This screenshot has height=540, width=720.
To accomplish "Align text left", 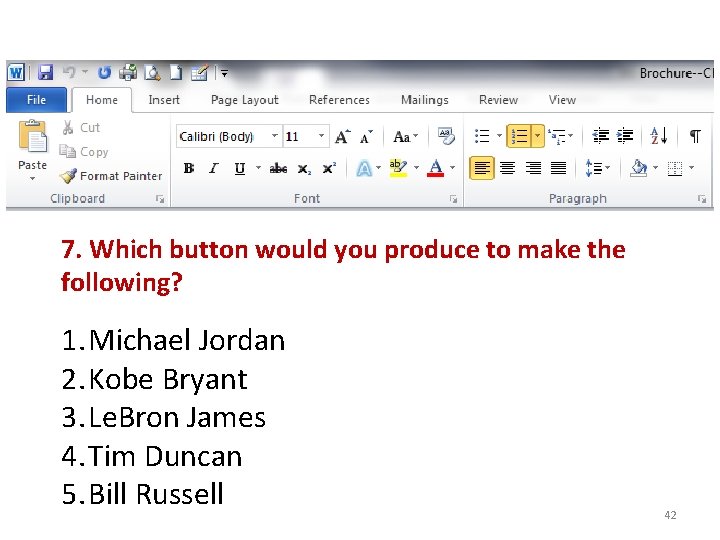I will coord(482,168).
